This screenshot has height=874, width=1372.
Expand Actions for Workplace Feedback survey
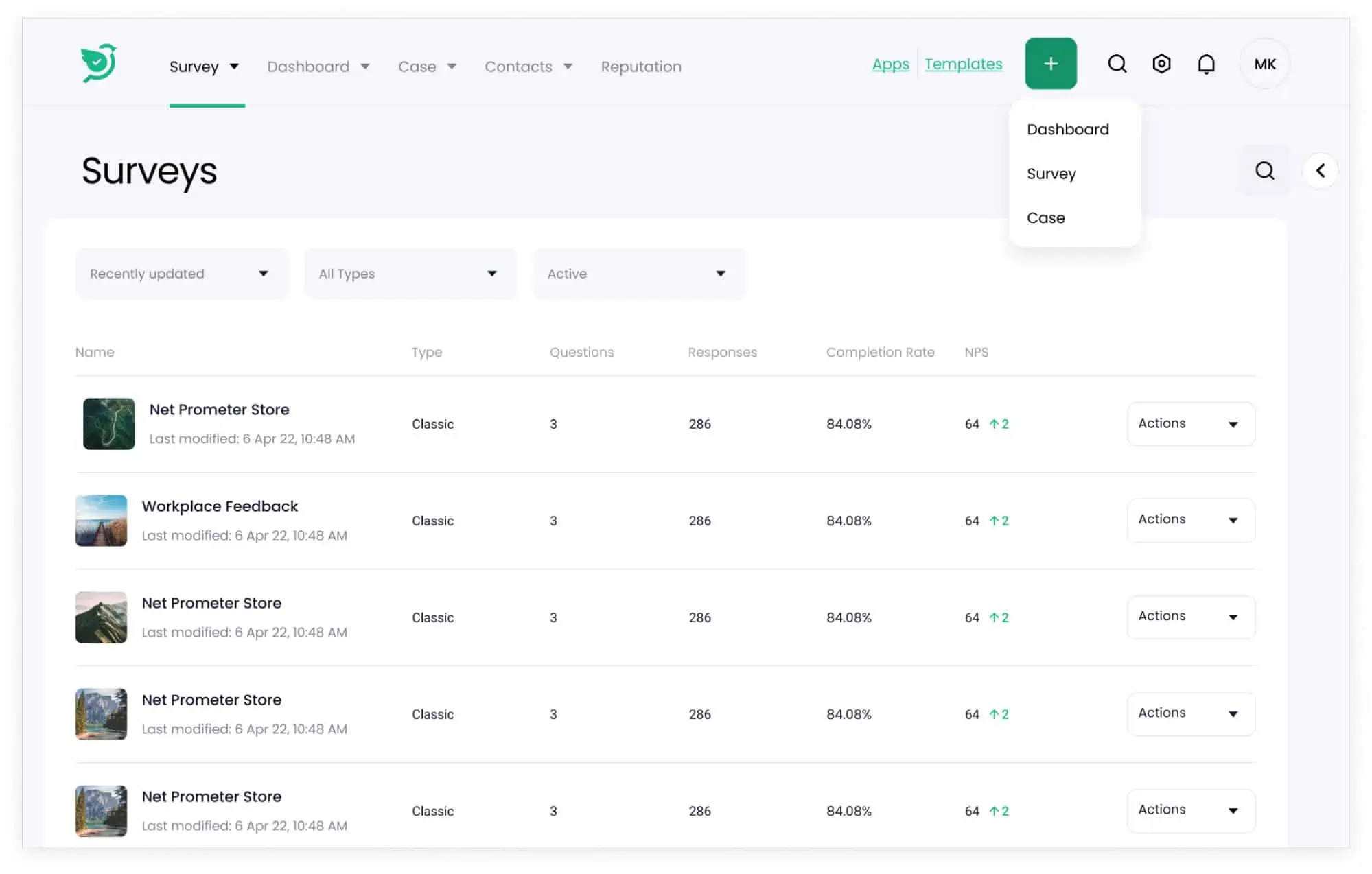point(1190,520)
